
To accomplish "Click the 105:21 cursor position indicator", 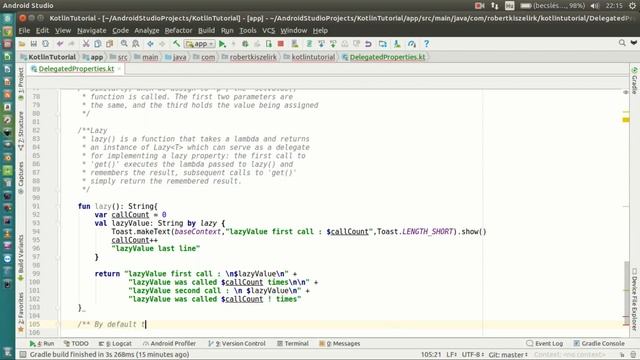I will [x=431, y=355].
